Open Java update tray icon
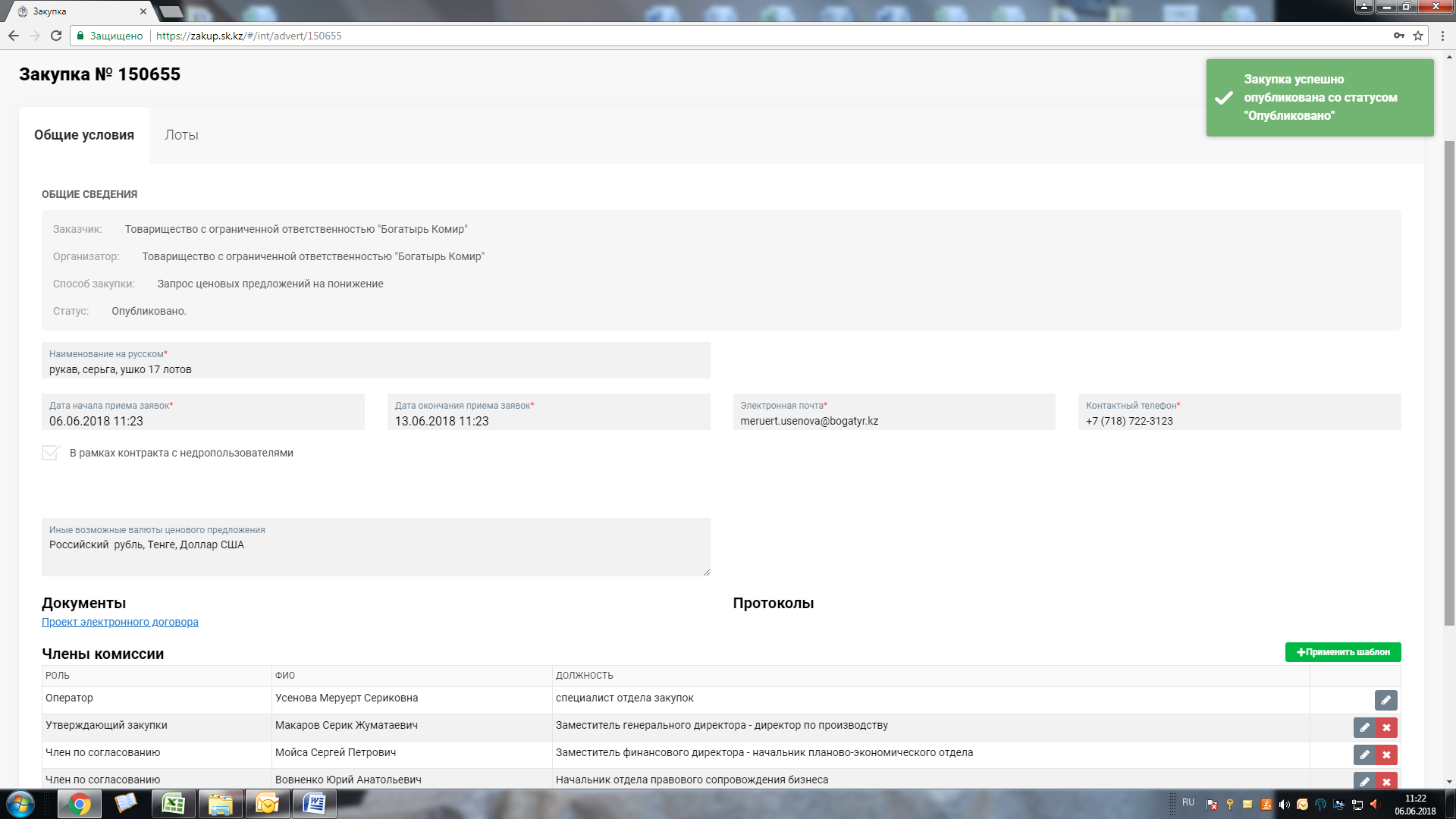The image size is (1456, 819). [1266, 805]
